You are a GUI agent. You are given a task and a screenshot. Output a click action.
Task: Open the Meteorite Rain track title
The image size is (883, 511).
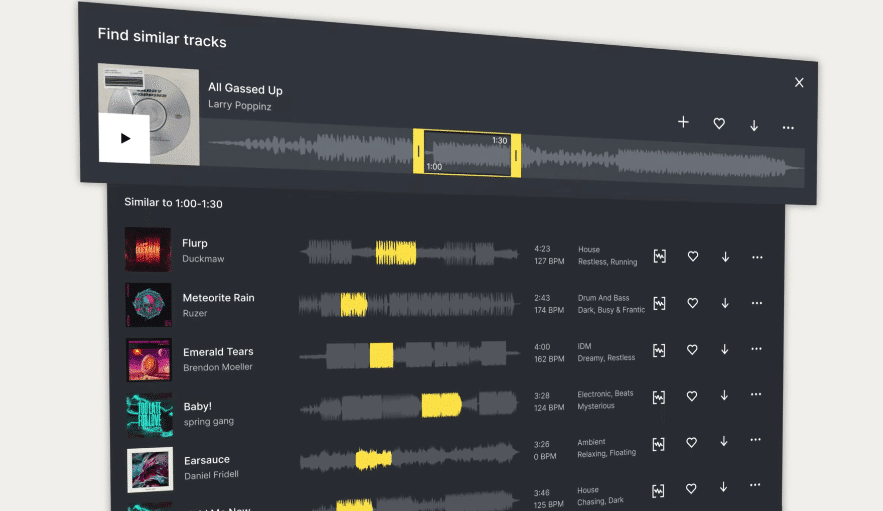(218, 297)
